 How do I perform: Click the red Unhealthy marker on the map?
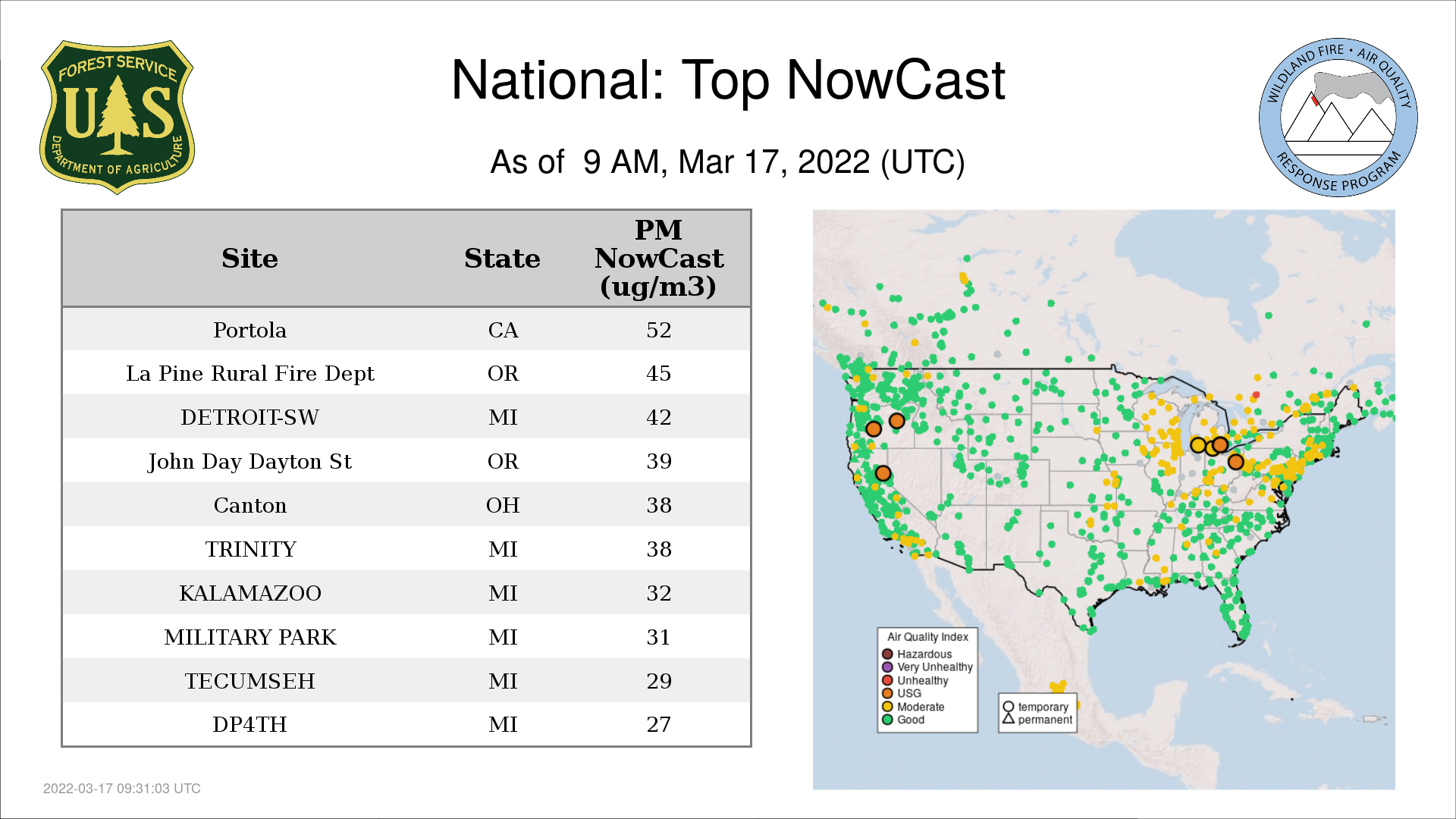coord(1257,394)
